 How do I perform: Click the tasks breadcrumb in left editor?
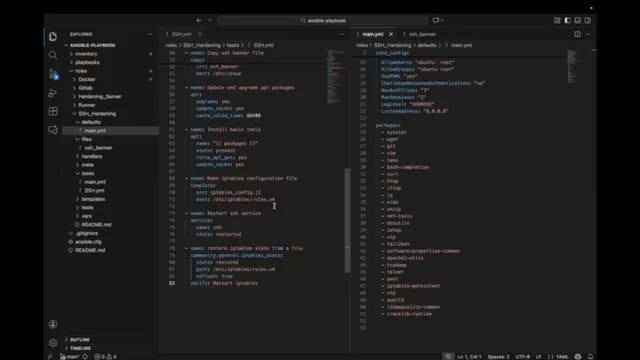233,45
